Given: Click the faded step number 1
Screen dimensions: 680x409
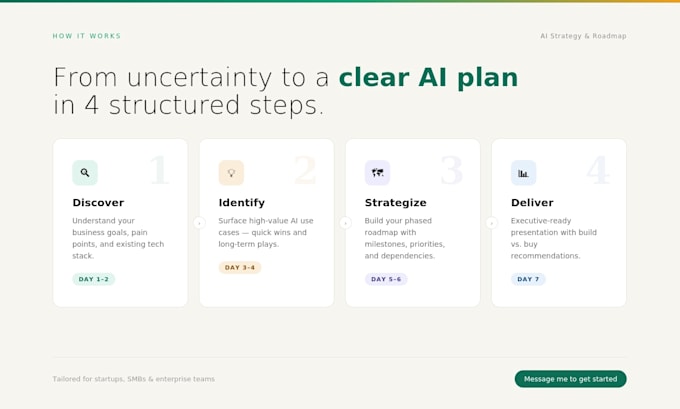Looking at the screenshot, I should point(159,170).
